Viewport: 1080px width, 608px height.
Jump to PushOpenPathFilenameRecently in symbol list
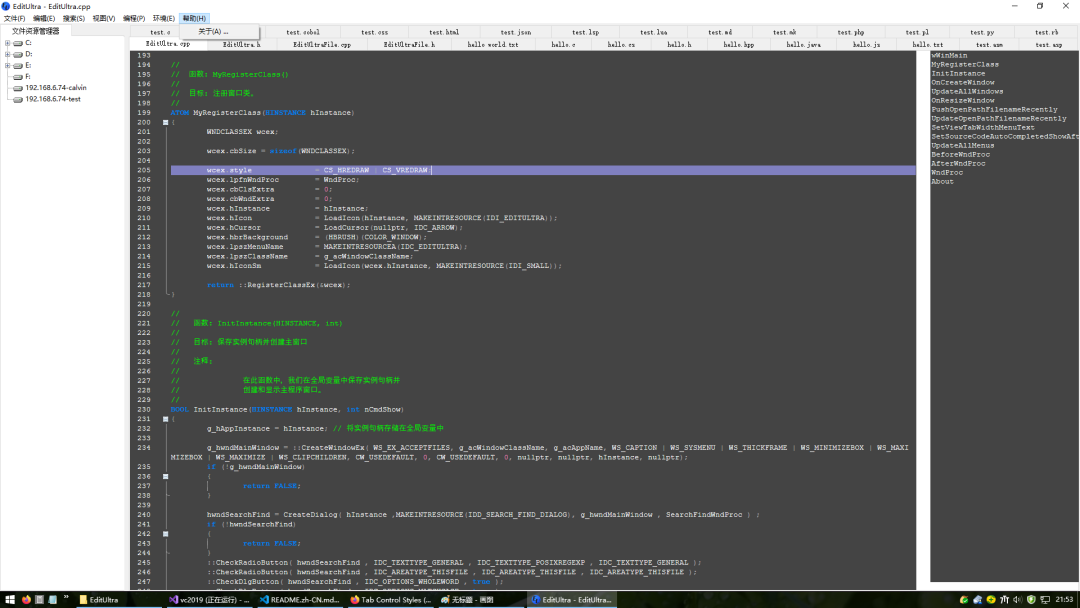point(994,109)
